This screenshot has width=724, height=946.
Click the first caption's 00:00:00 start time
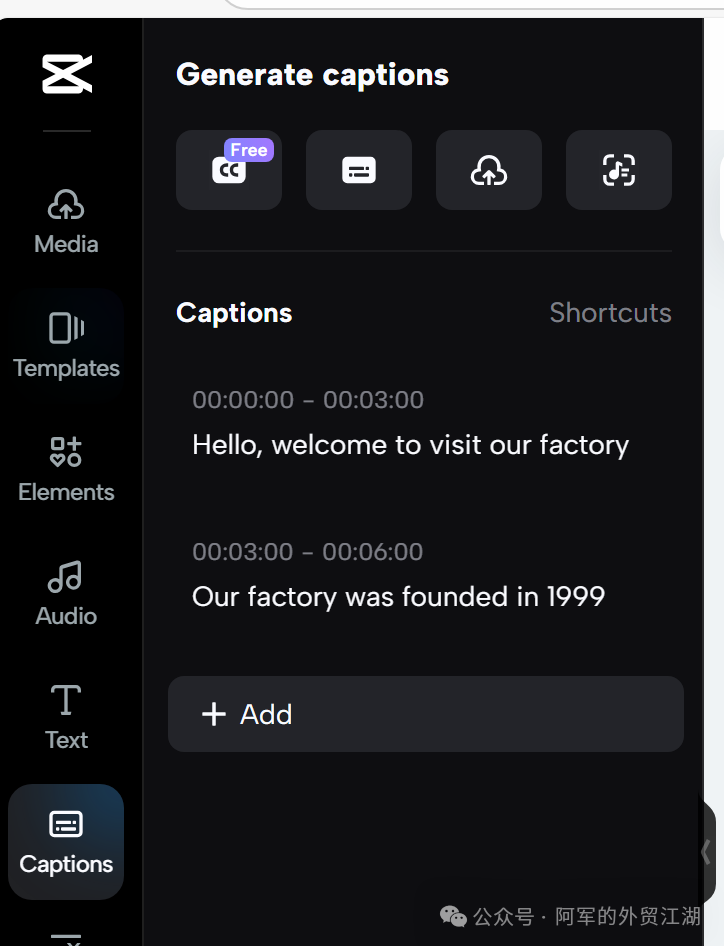click(x=243, y=400)
